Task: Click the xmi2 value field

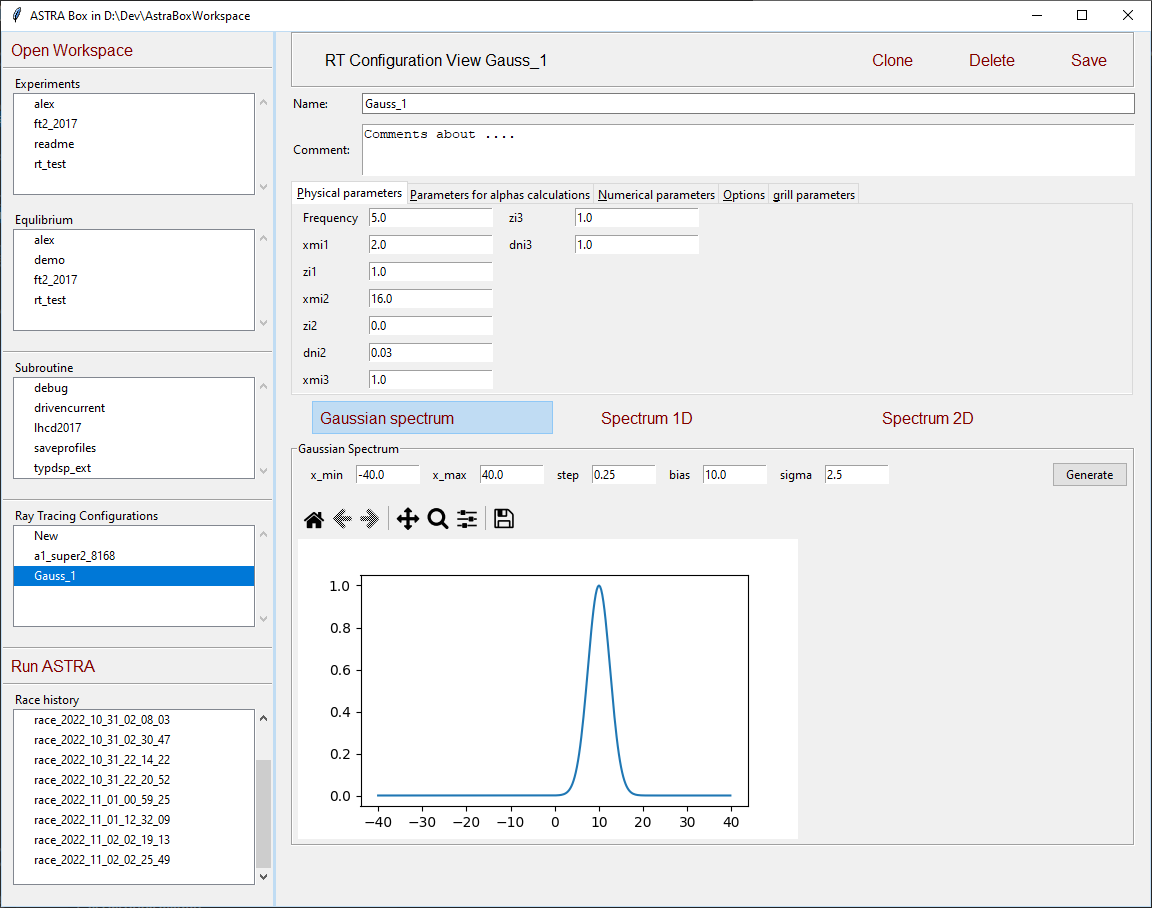Action: (431, 299)
